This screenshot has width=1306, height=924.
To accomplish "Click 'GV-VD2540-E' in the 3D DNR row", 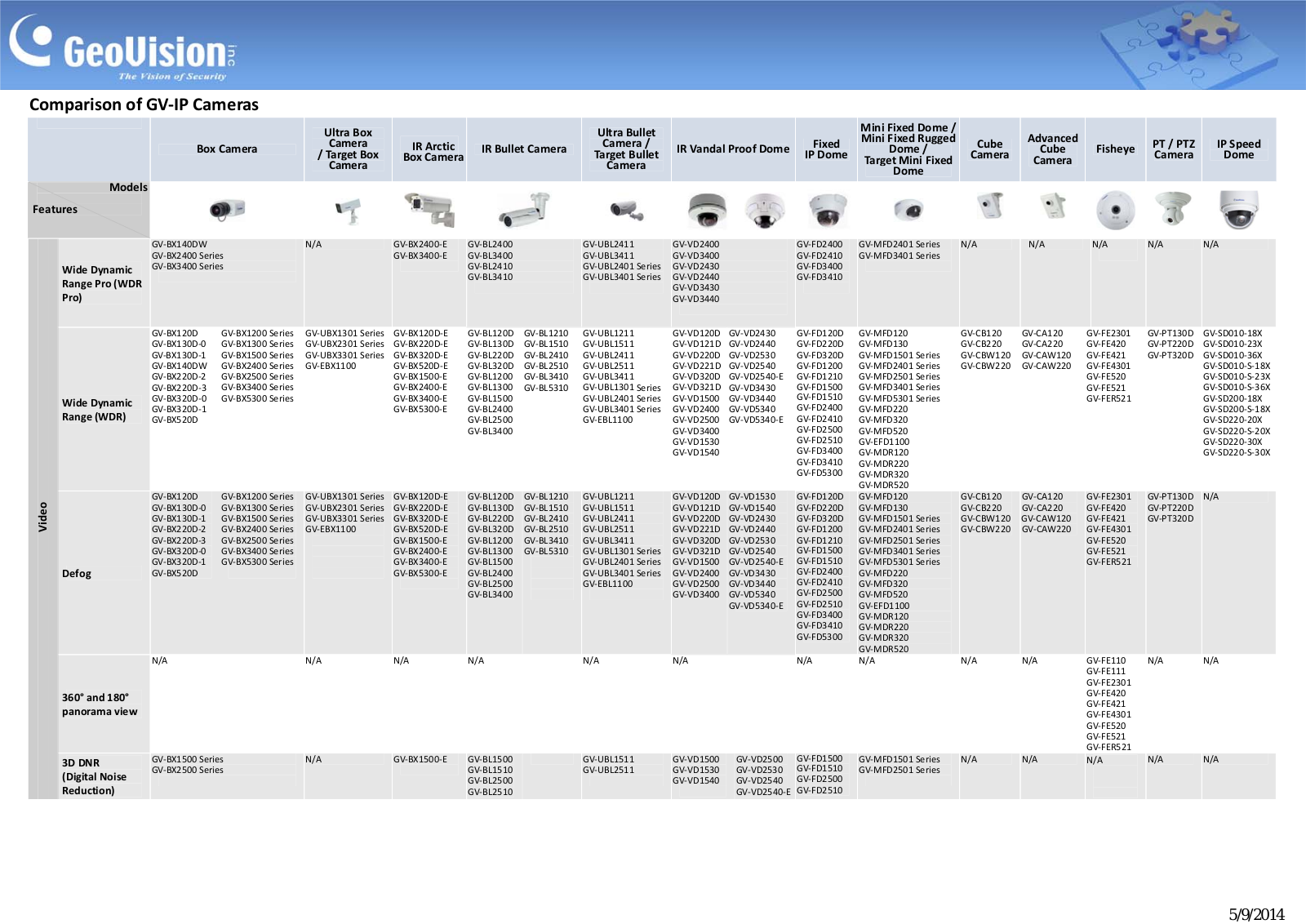I will pyautogui.click(x=763, y=793).
